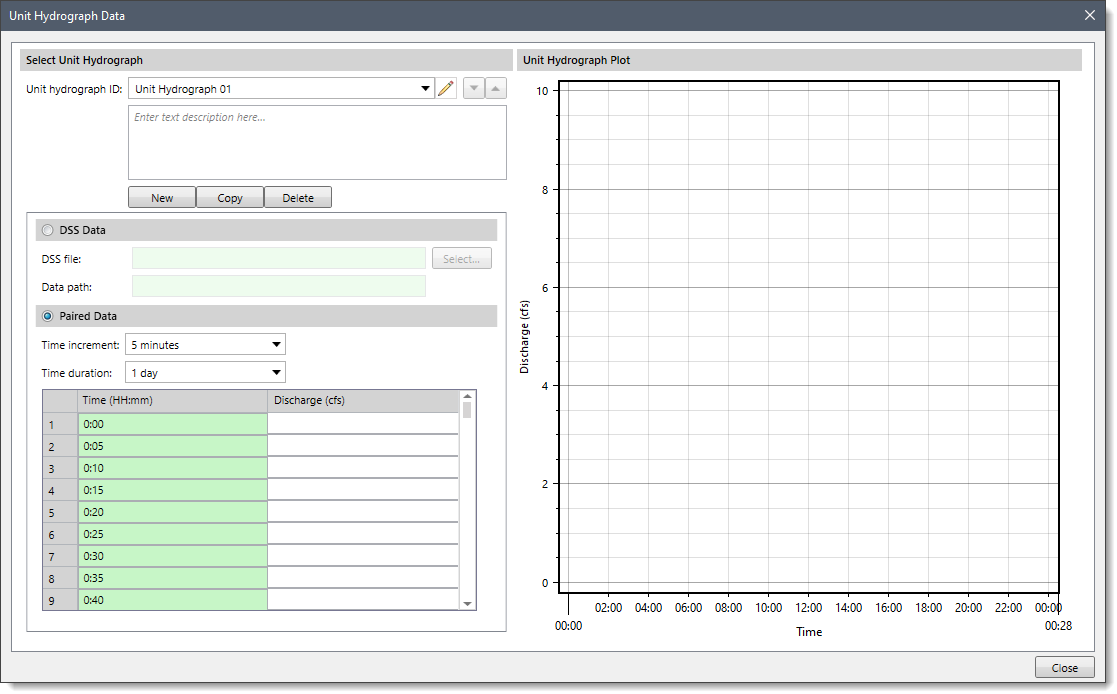The image size is (1117, 694).
Task: Click the time cell 0:15
Action: pyautogui.click(x=172, y=490)
